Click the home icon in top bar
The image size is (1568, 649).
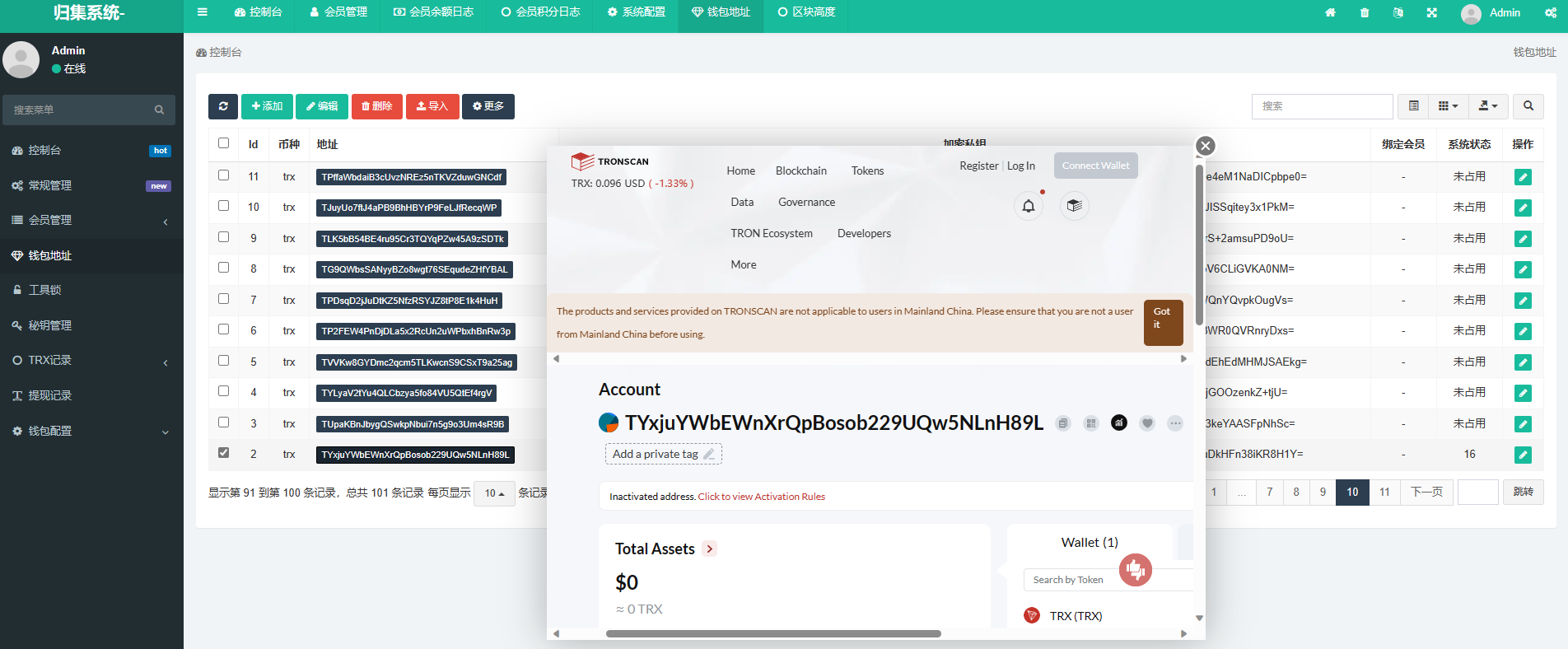coord(1330,13)
